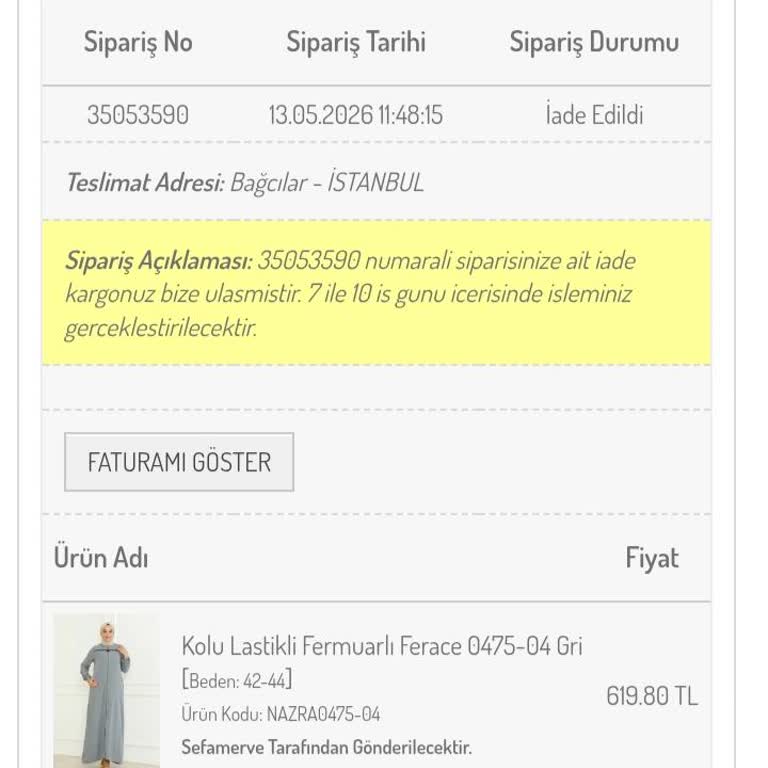Open Kolu Lastikli Fermuarlı Ferace product link
768x768 pixels.
(x=382, y=645)
